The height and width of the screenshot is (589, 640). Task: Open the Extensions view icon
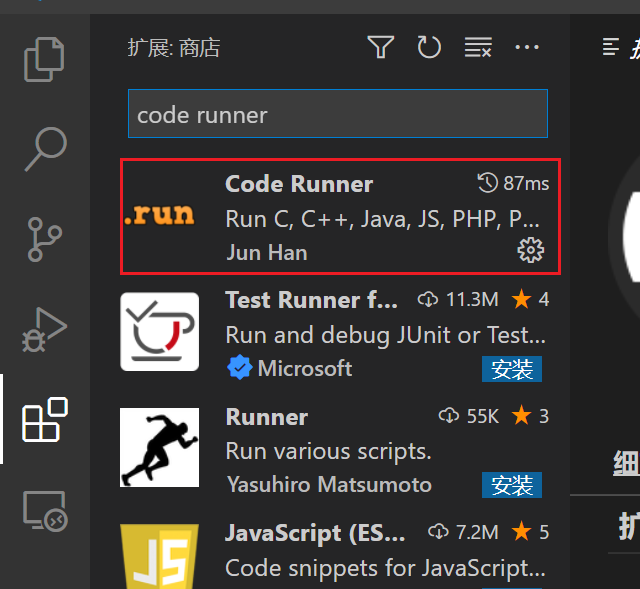click(45, 419)
